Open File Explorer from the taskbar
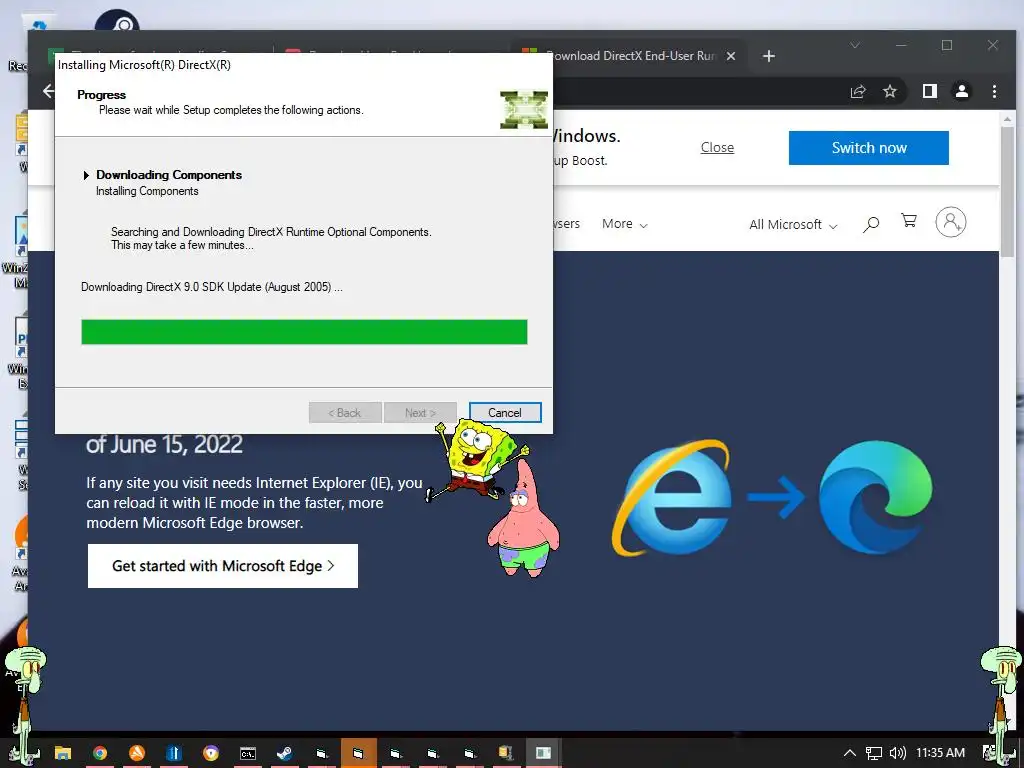Screen dimensions: 1024x768 (x=63, y=753)
